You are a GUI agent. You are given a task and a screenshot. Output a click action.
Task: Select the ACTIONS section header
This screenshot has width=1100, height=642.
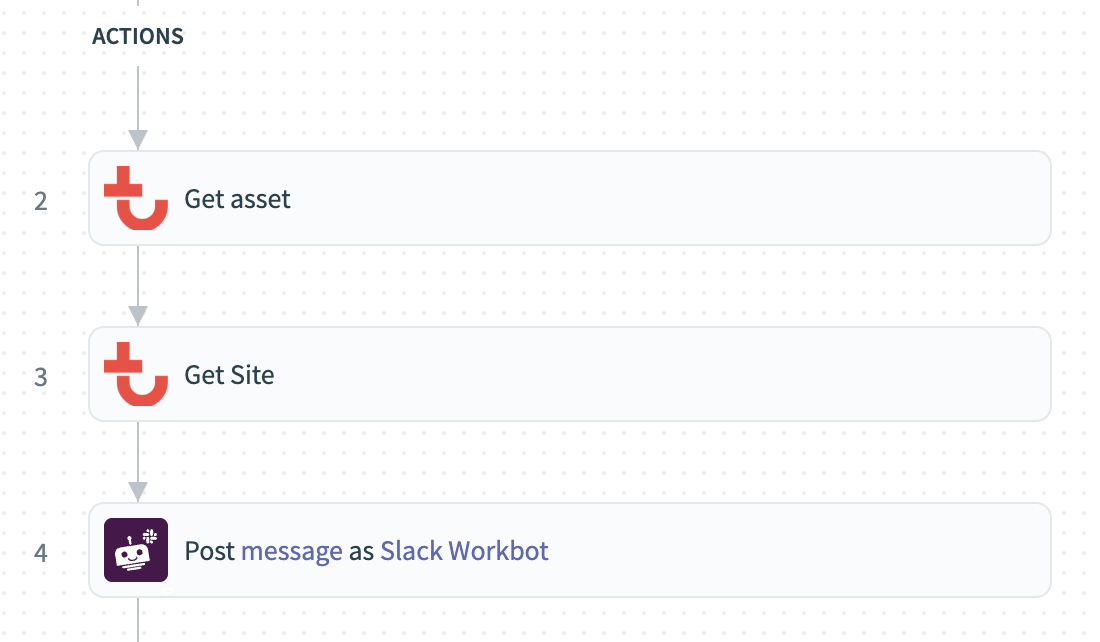click(137, 36)
